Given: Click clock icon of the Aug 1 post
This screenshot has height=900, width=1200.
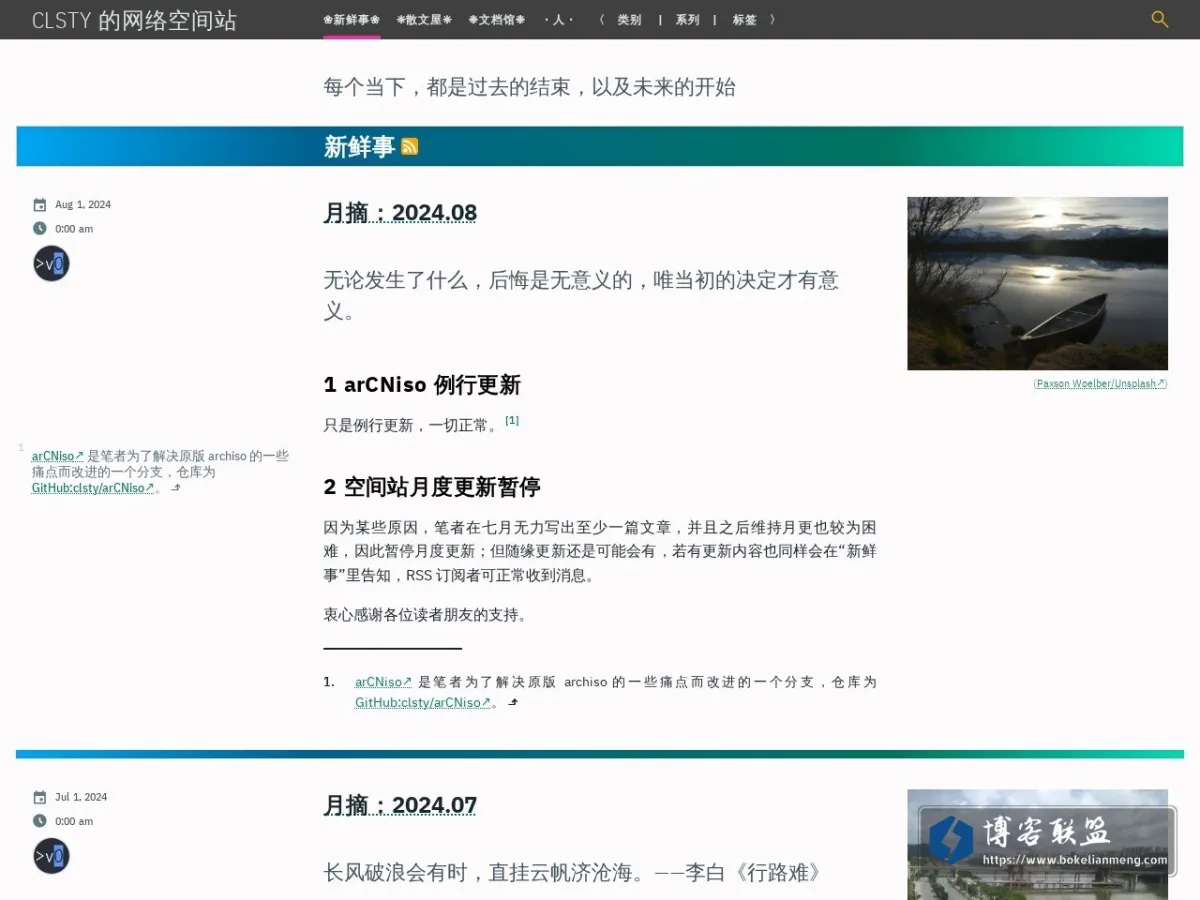Looking at the screenshot, I should pos(40,228).
